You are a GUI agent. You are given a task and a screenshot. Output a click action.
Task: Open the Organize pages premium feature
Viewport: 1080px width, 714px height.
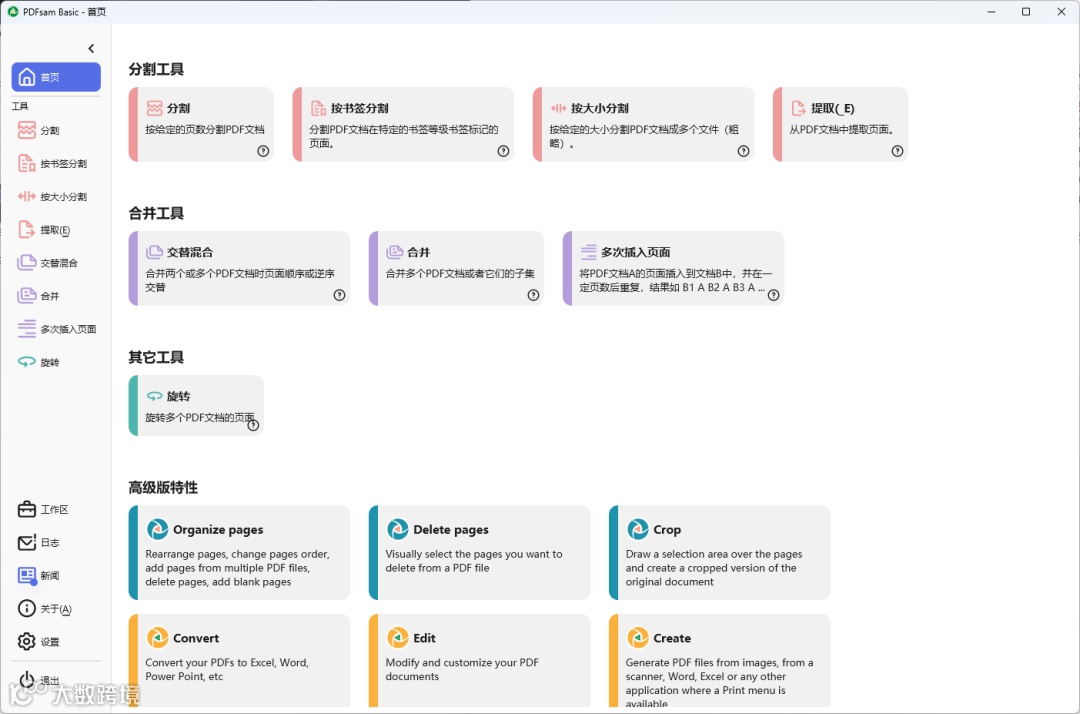[x=239, y=553]
